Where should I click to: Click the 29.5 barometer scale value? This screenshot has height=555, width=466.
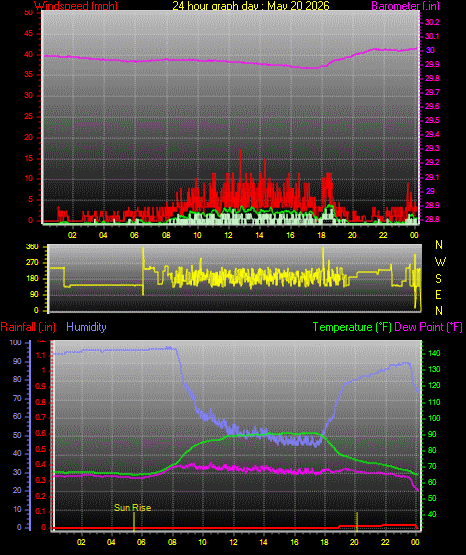[432, 120]
